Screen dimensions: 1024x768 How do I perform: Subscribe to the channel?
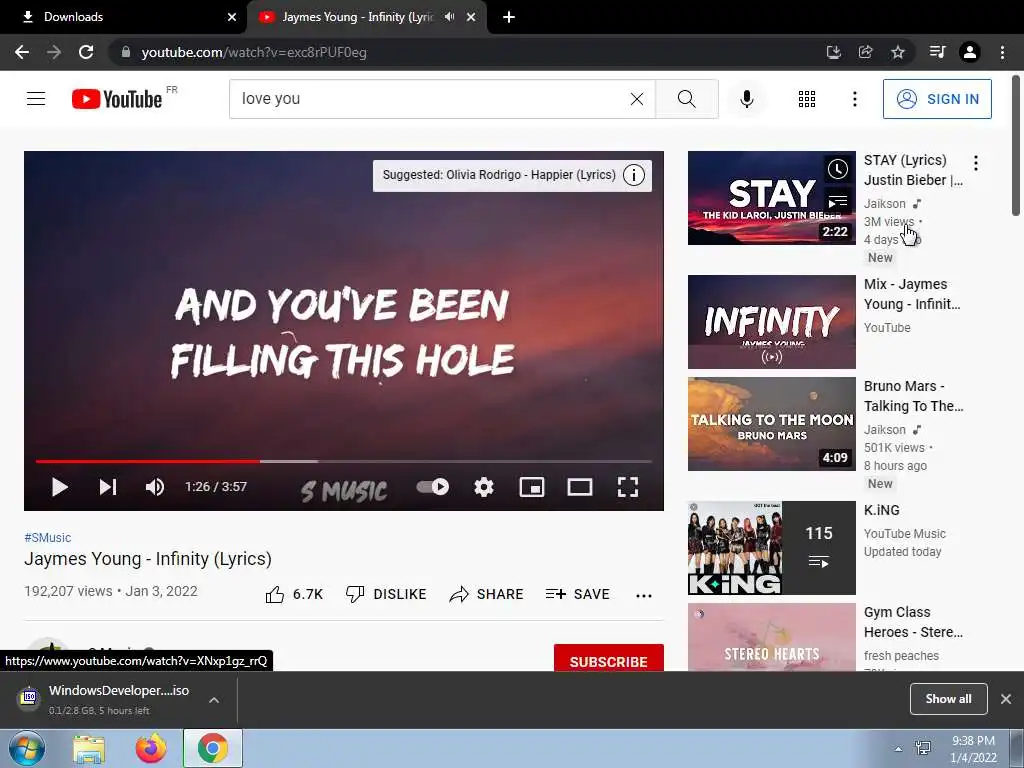click(609, 660)
